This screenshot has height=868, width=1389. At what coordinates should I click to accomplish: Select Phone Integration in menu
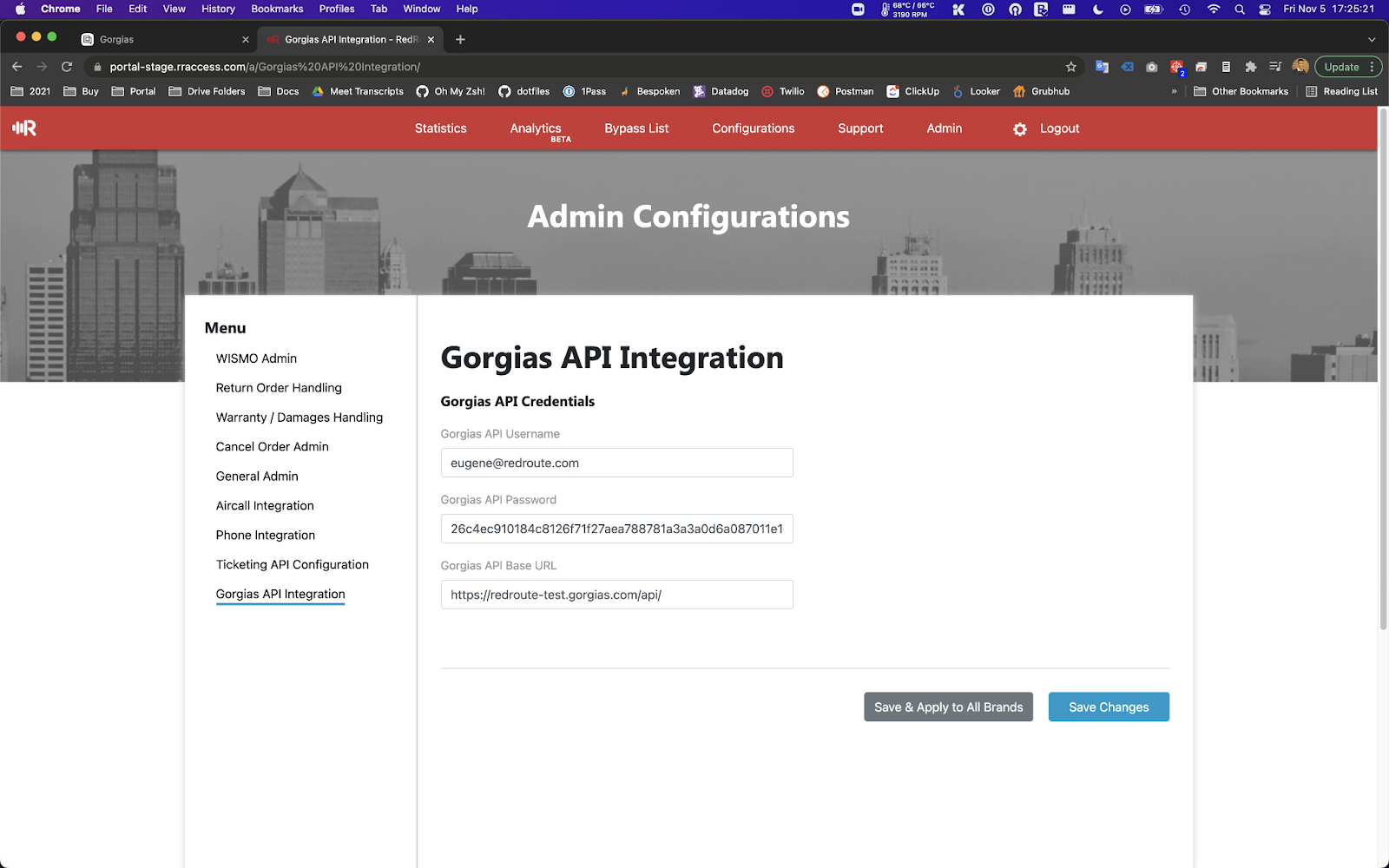(266, 536)
